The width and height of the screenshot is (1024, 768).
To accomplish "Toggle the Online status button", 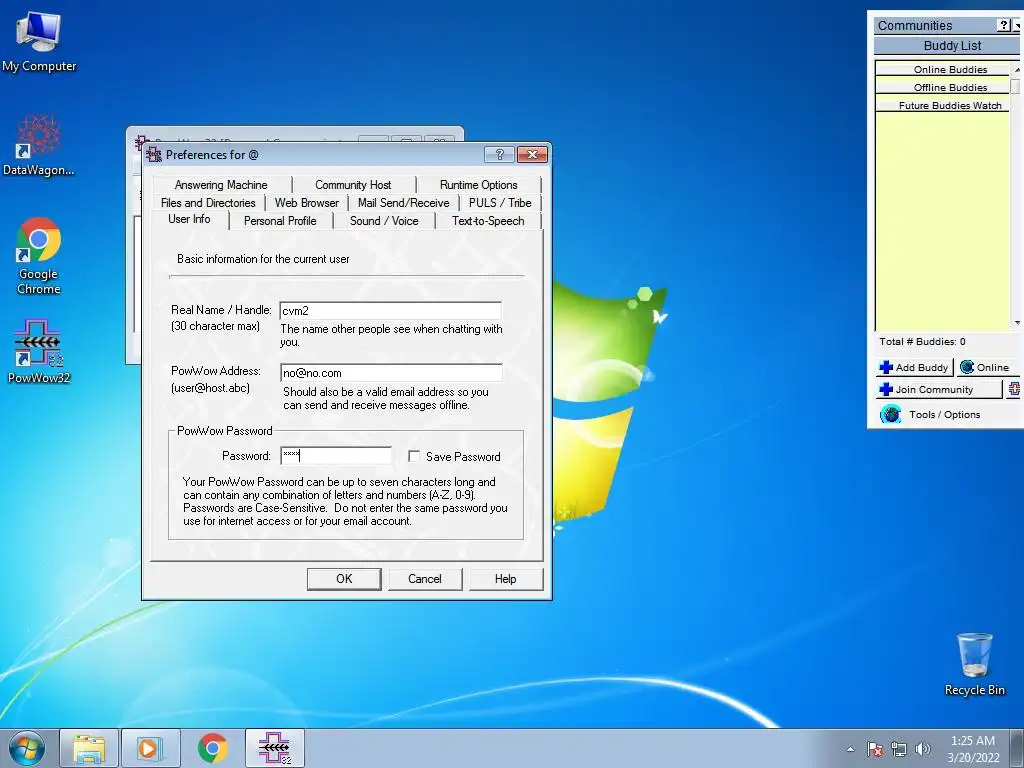I will pos(987,368).
